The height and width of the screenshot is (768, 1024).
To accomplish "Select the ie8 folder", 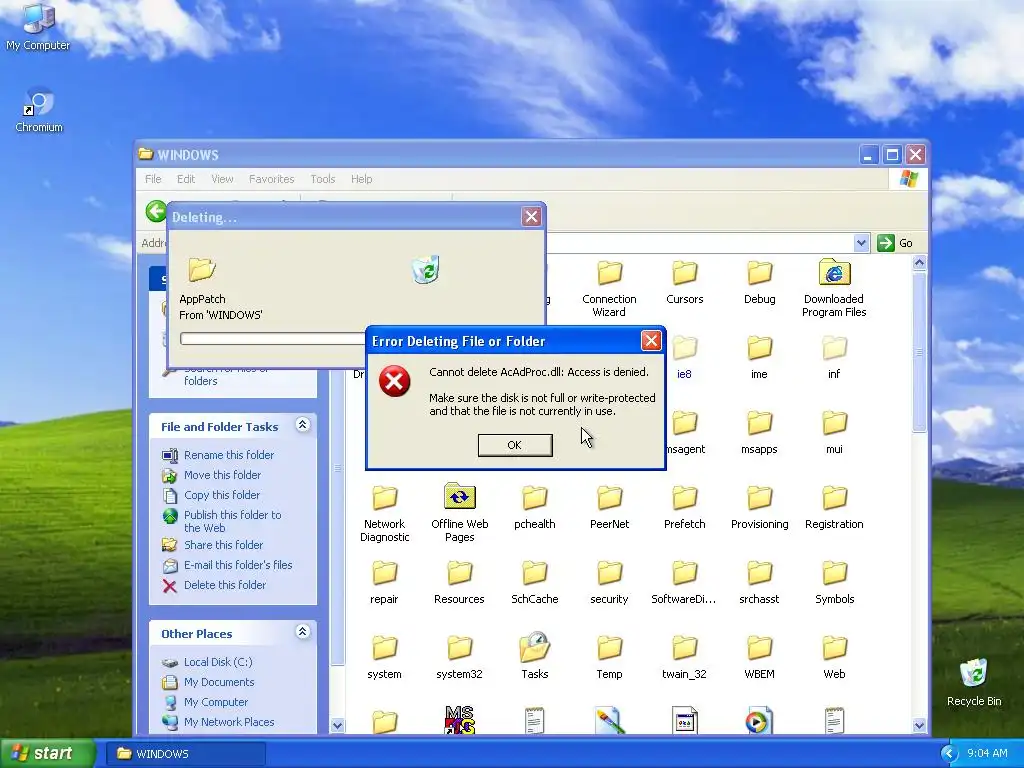I will coord(684,357).
